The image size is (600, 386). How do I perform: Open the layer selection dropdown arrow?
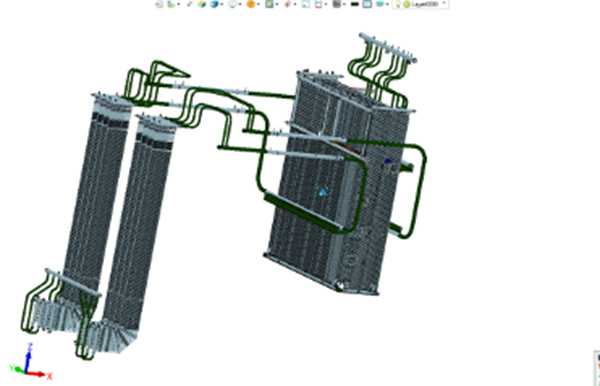tap(444, 3)
